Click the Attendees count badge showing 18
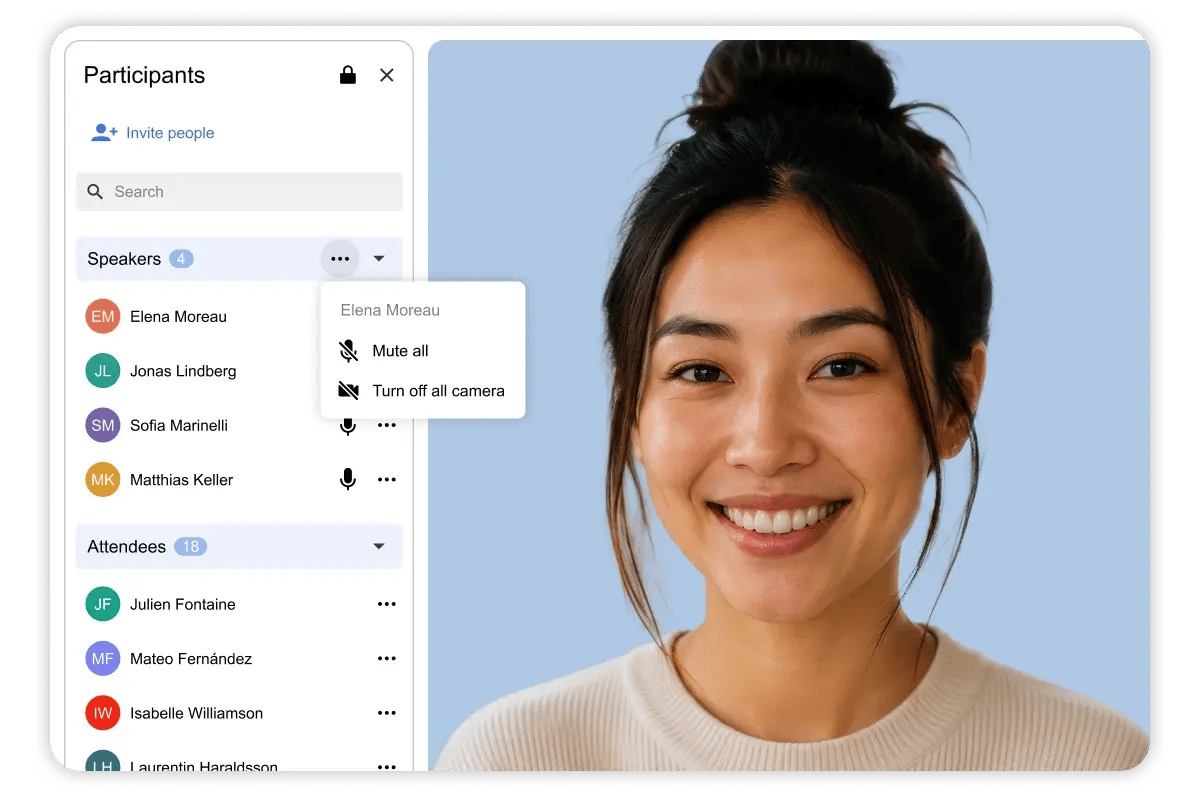 tap(190, 547)
